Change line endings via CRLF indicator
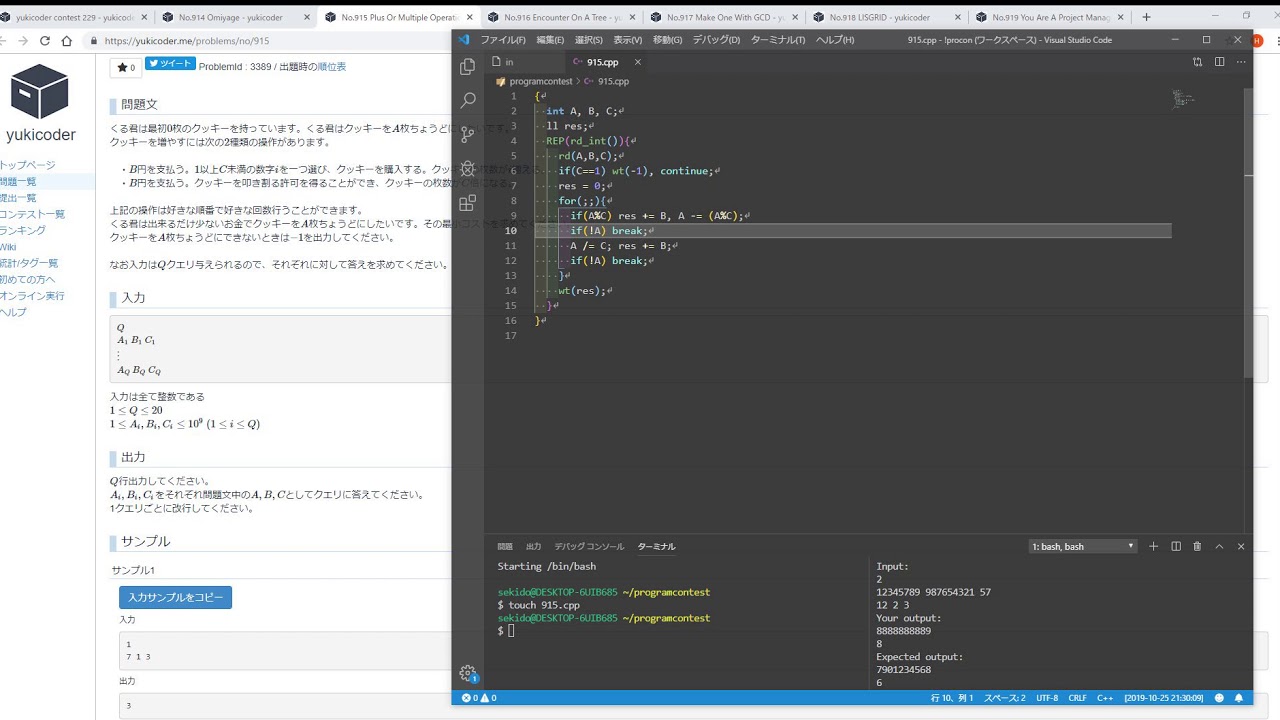This screenshot has height=720, width=1280. (1077, 698)
